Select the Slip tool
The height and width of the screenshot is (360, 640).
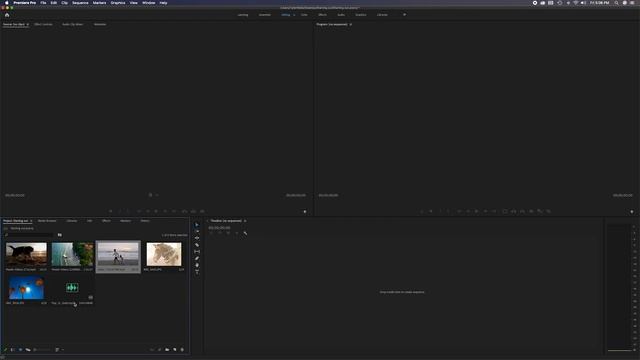pos(197,251)
